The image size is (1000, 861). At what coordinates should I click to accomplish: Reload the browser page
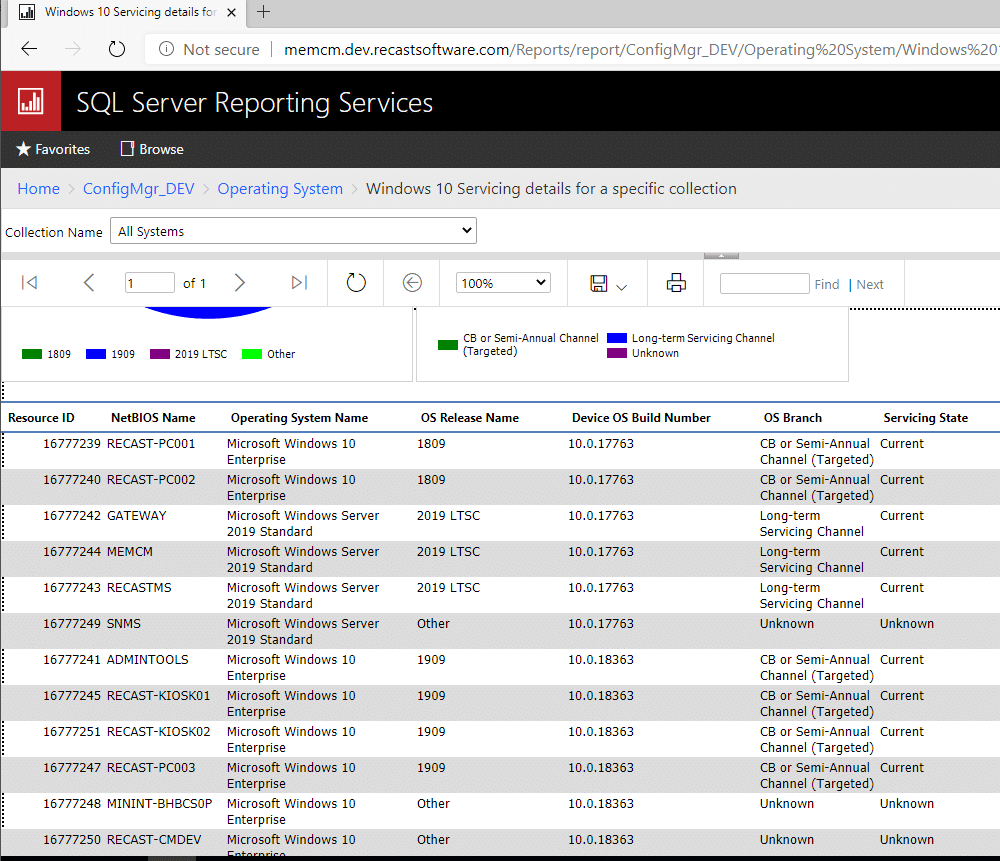[117, 49]
